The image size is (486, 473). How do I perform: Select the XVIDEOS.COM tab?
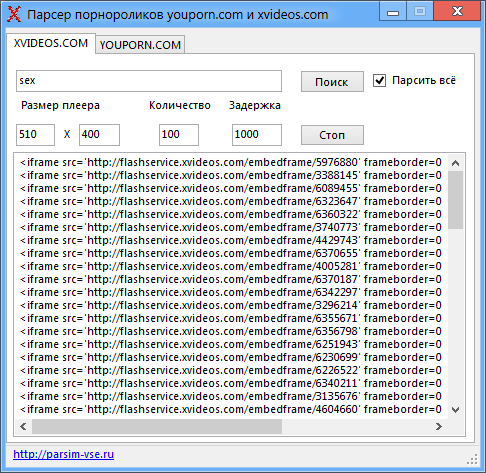(x=51, y=43)
